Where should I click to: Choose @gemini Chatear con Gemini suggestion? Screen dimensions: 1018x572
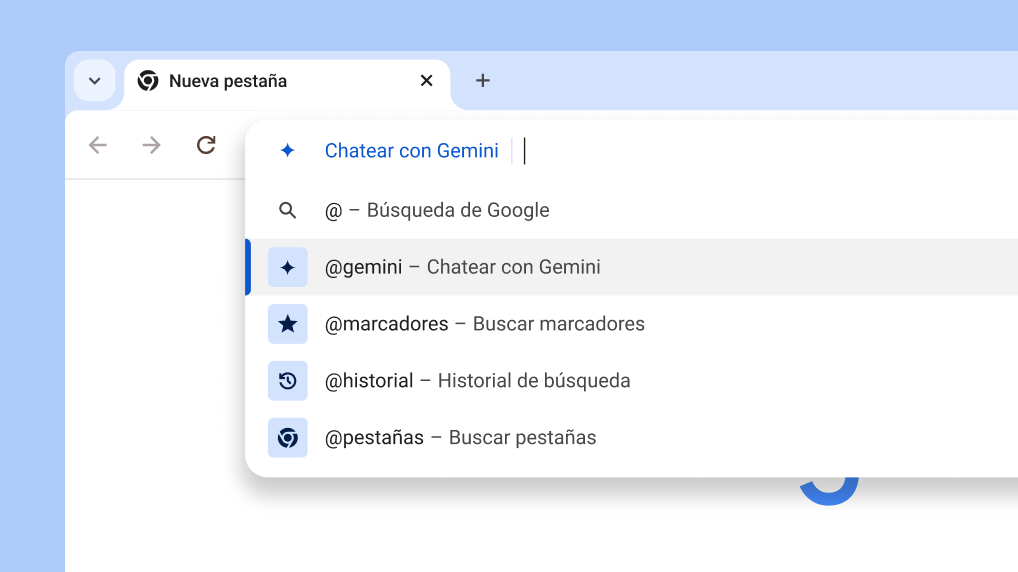632,267
